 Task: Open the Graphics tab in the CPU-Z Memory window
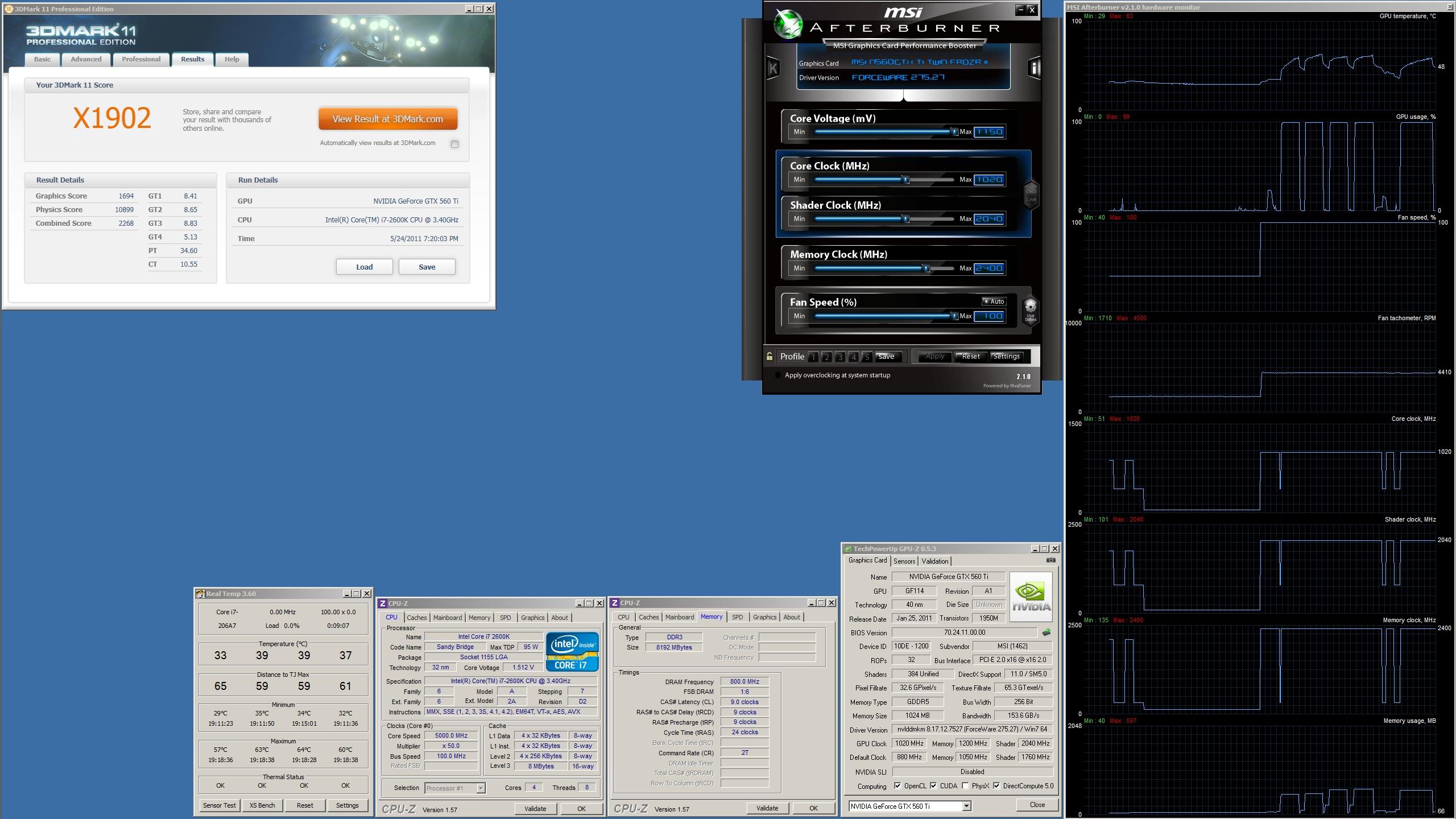[764, 617]
